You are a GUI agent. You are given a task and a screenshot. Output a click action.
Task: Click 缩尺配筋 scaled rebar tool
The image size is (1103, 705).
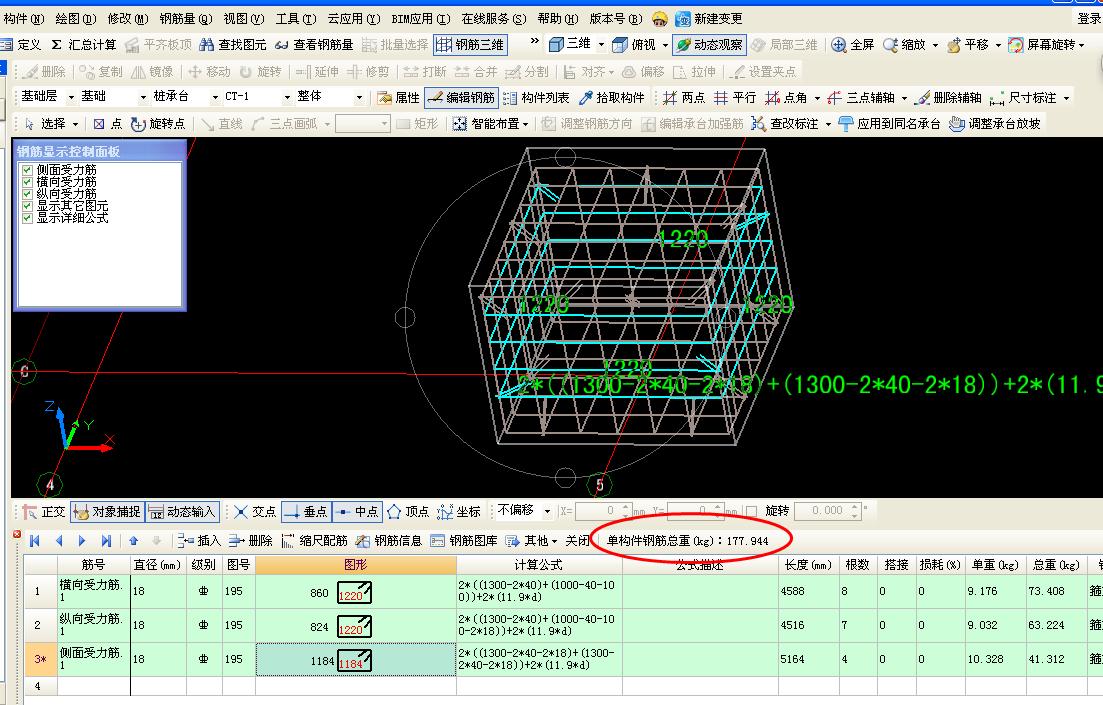[x=314, y=540]
